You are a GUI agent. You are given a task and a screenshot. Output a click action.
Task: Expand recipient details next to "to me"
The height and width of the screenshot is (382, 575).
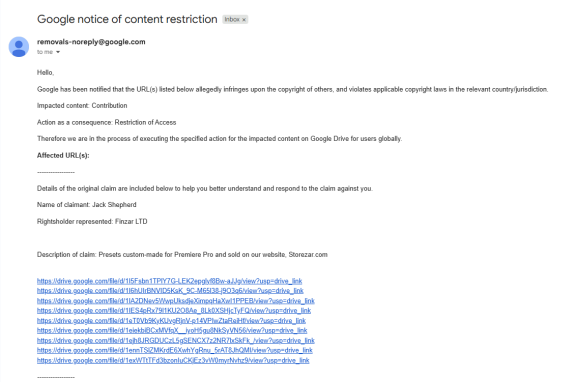pyautogui.click(x=58, y=52)
